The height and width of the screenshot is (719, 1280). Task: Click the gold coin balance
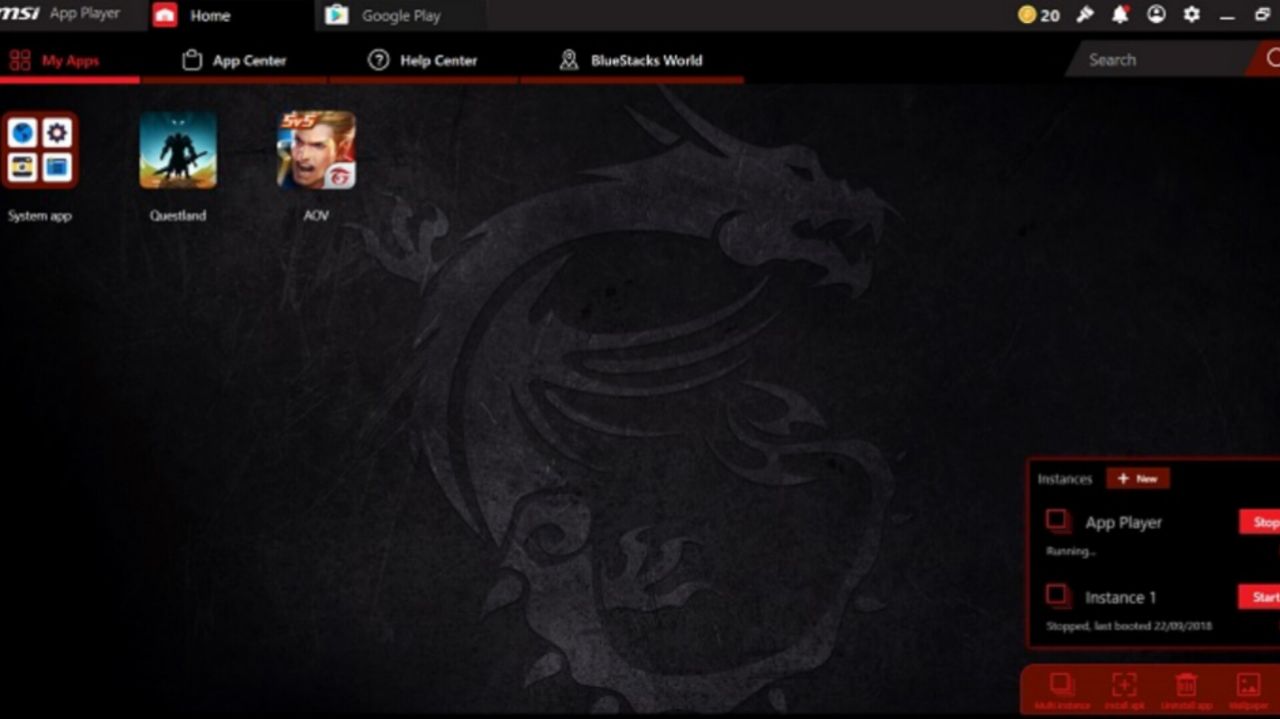point(1038,15)
